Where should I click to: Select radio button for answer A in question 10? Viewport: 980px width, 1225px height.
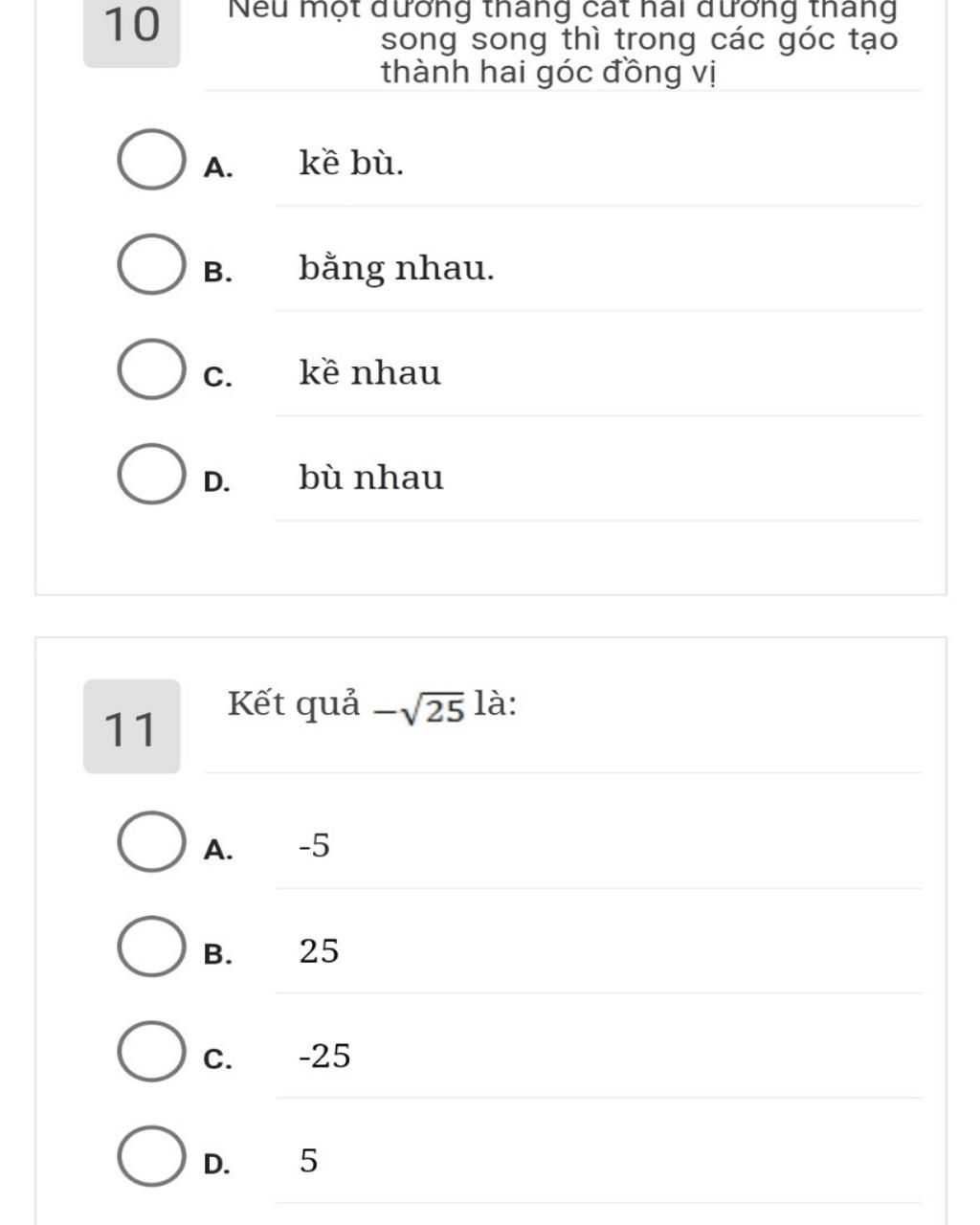click(150, 160)
